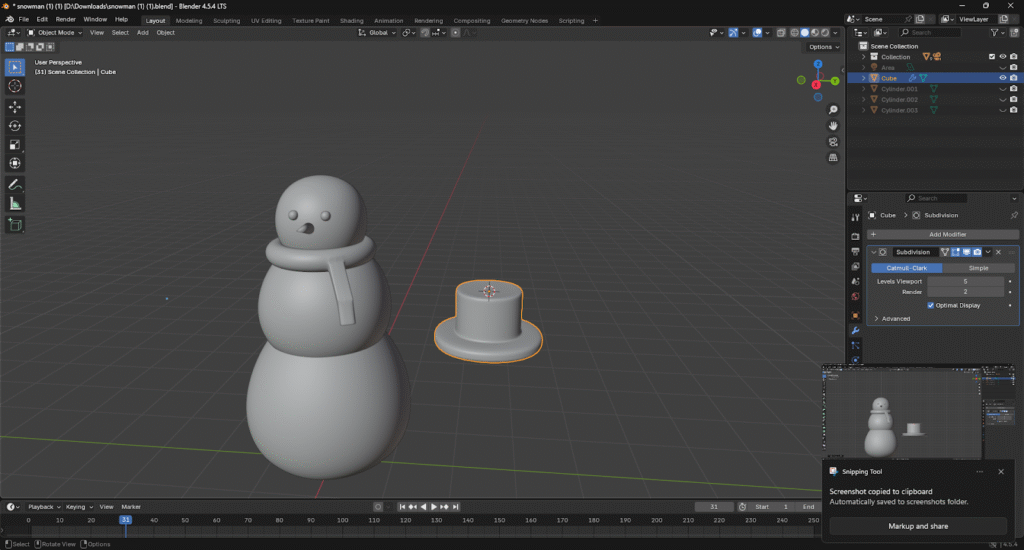Expand Cylinder.001 in the outliner
This screenshot has height=550, width=1024.
click(x=863, y=89)
